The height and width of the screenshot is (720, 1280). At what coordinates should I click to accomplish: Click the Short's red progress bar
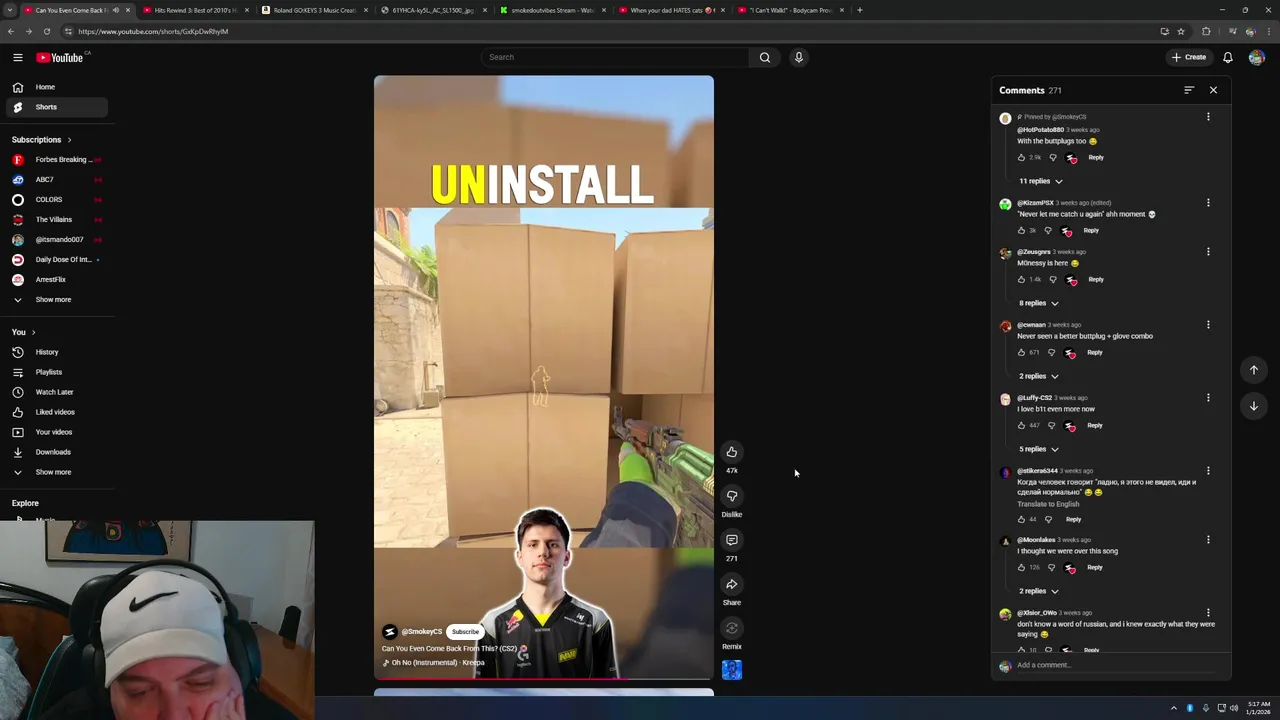544,678
